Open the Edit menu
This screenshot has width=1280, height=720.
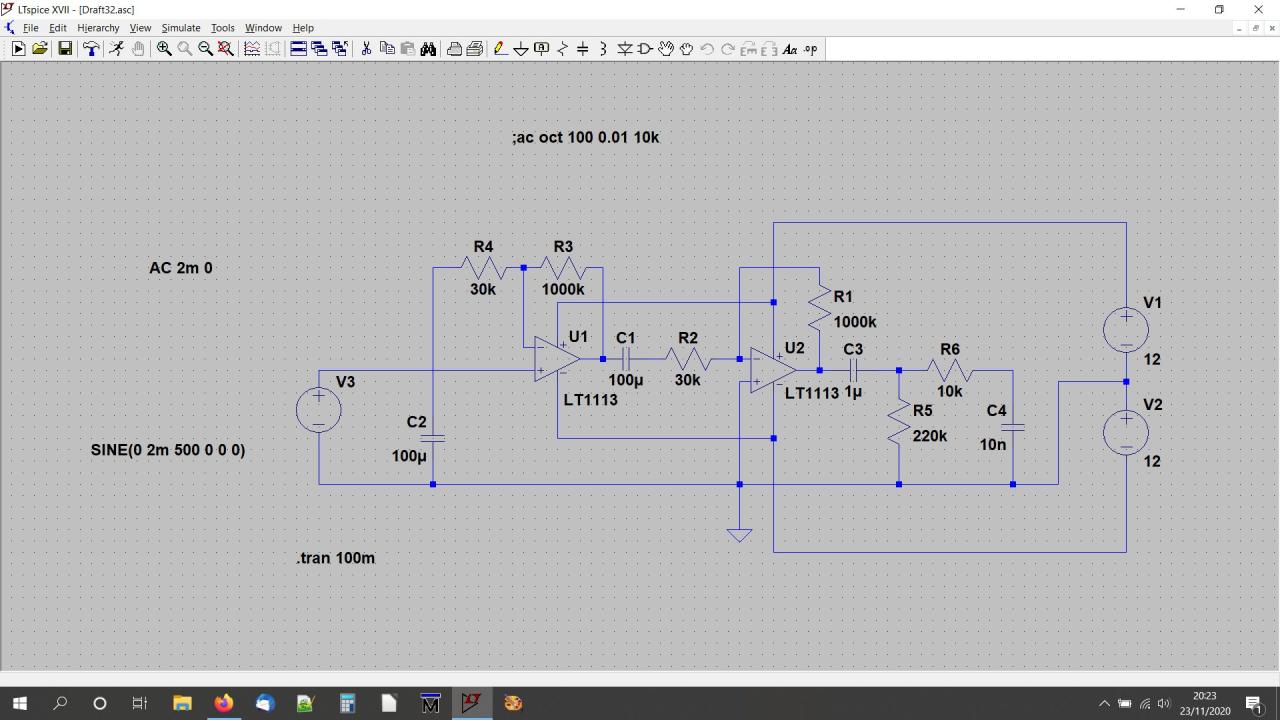click(58, 28)
